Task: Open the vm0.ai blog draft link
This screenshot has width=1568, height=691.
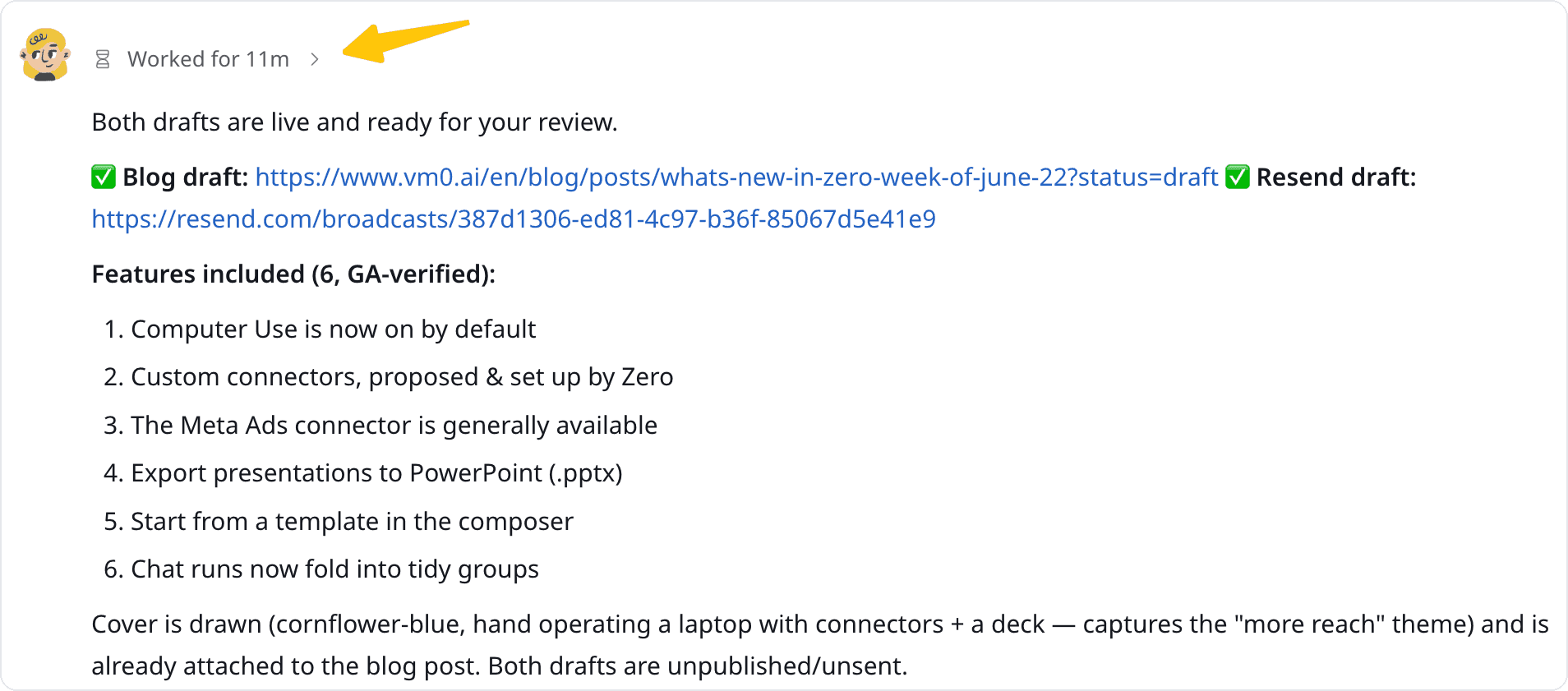Action: click(x=736, y=177)
